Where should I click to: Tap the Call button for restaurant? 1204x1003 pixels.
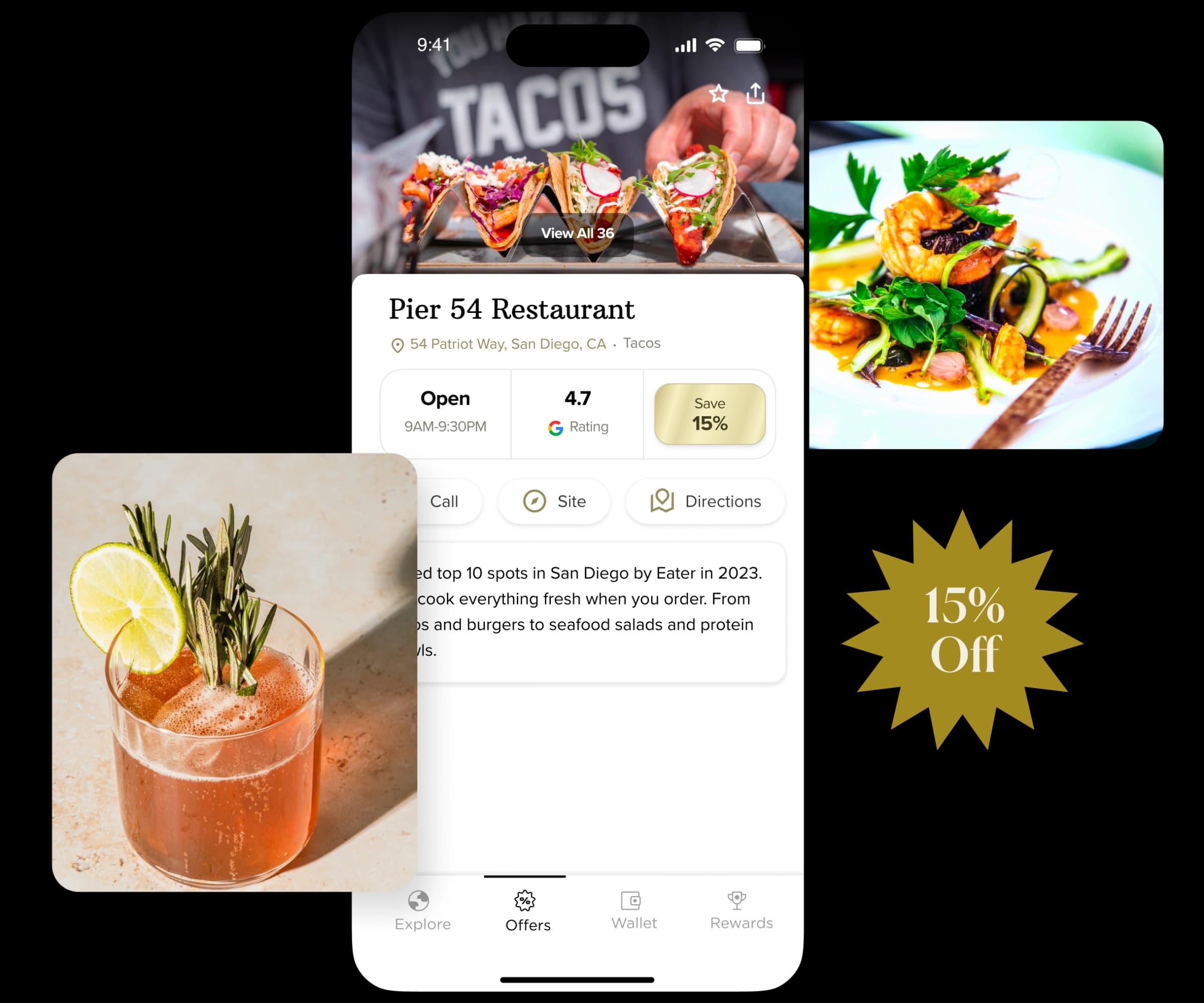click(443, 501)
